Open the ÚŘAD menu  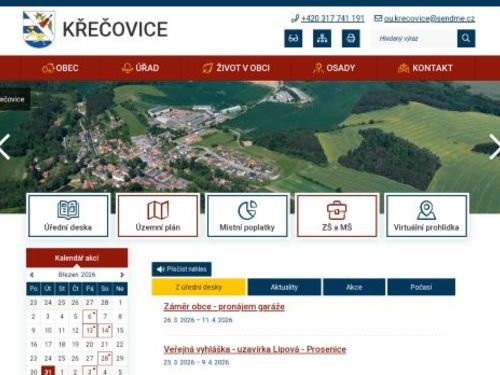coord(140,68)
